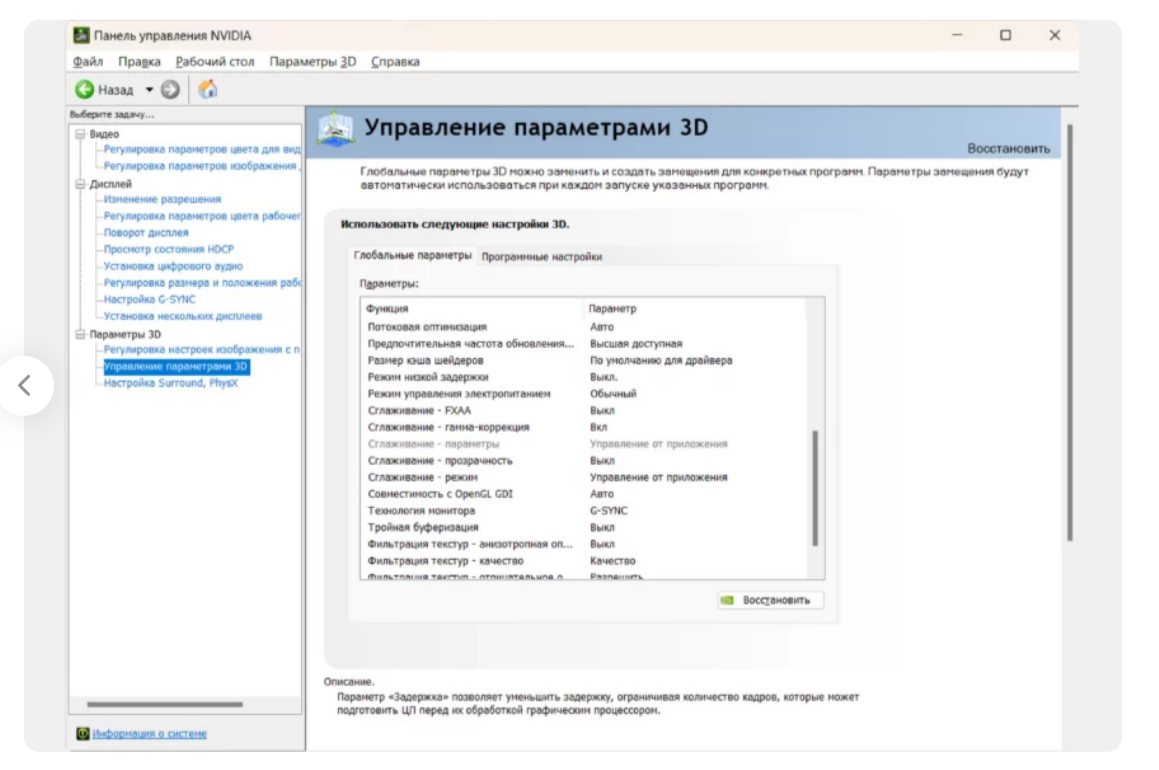Collapse the Видео tree node
This screenshot has height=770, width=1159.
(80, 134)
